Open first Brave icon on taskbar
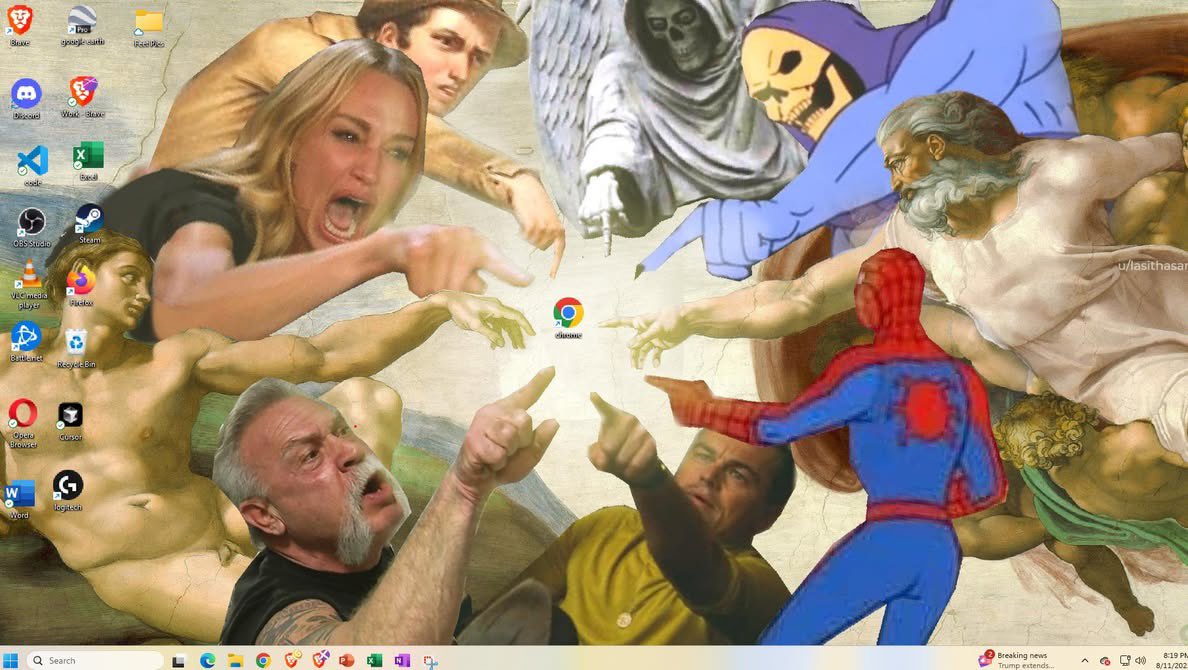Image resolution: width=1188 pixels, height=670 pixels. coord(292,661)
